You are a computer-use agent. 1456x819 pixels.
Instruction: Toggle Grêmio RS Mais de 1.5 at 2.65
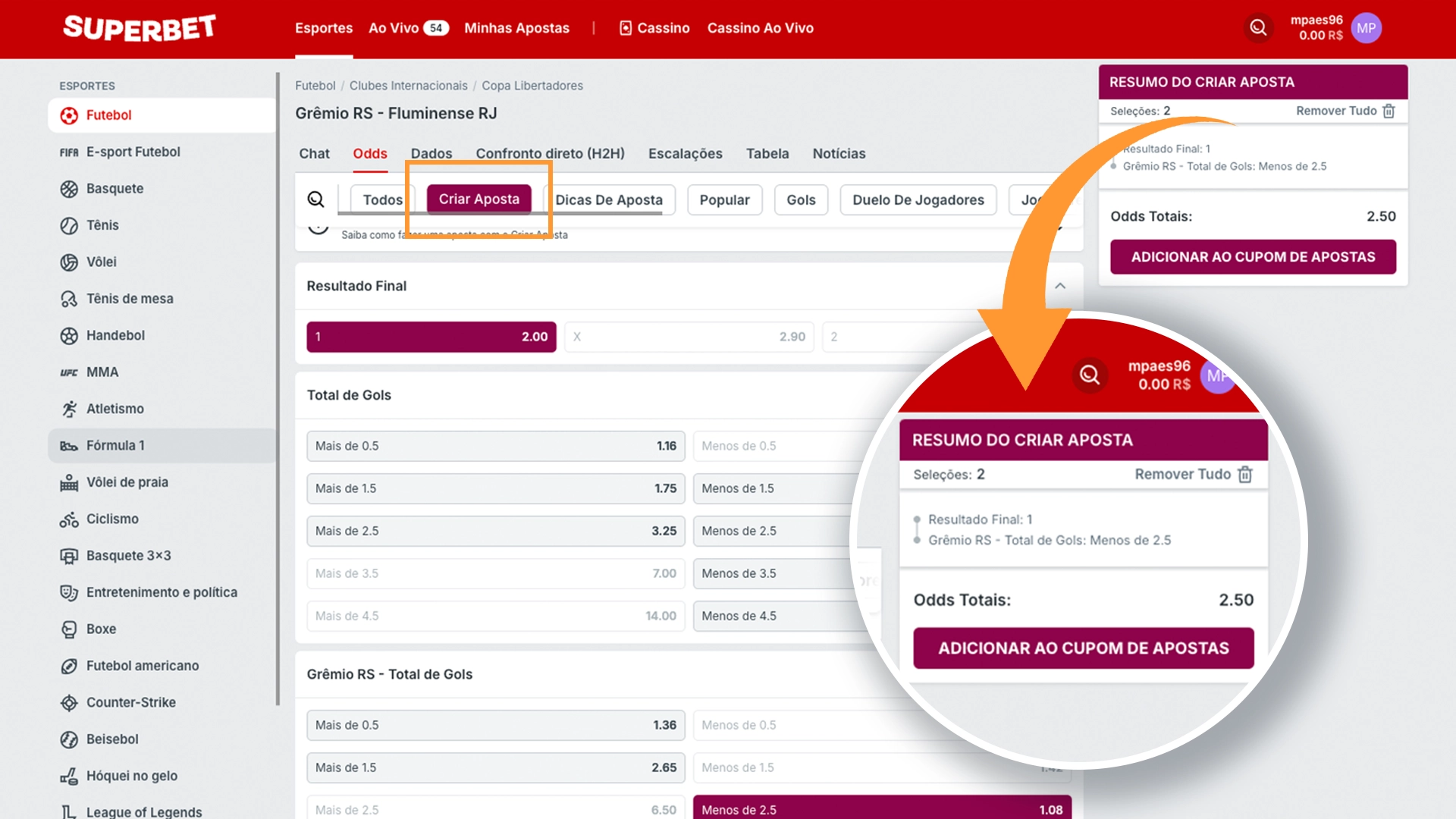point(496,767)
